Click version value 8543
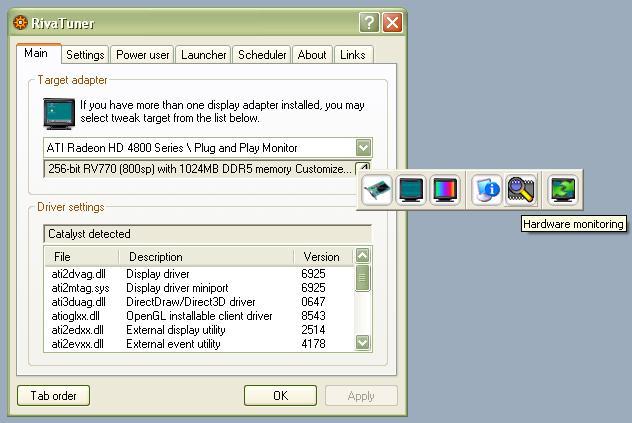This screenshot has height=423, width=632. click(x=313, y=316)
